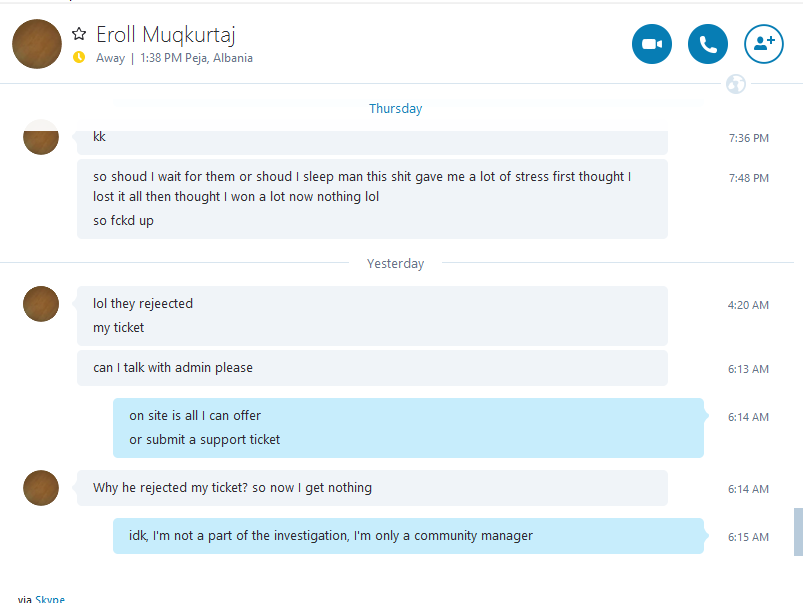Viewport: 803px width, 603px height.
Task: Click the contact name Eroll Muqkurtaj
Action: coord(166,35)
